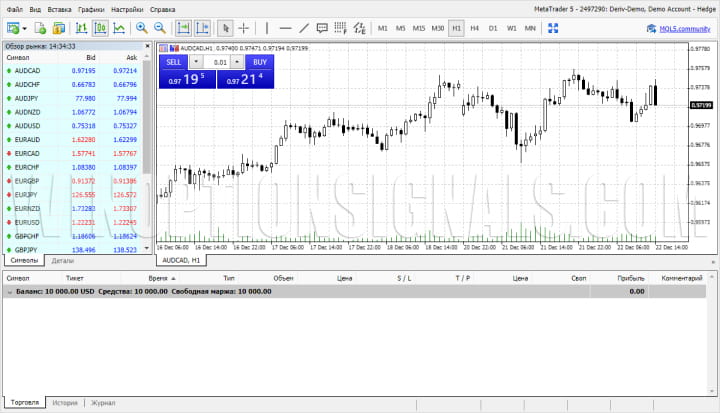Select AUDJPY row in Market Watch
This screenshot has height=413, width=720.
(73, 98)
